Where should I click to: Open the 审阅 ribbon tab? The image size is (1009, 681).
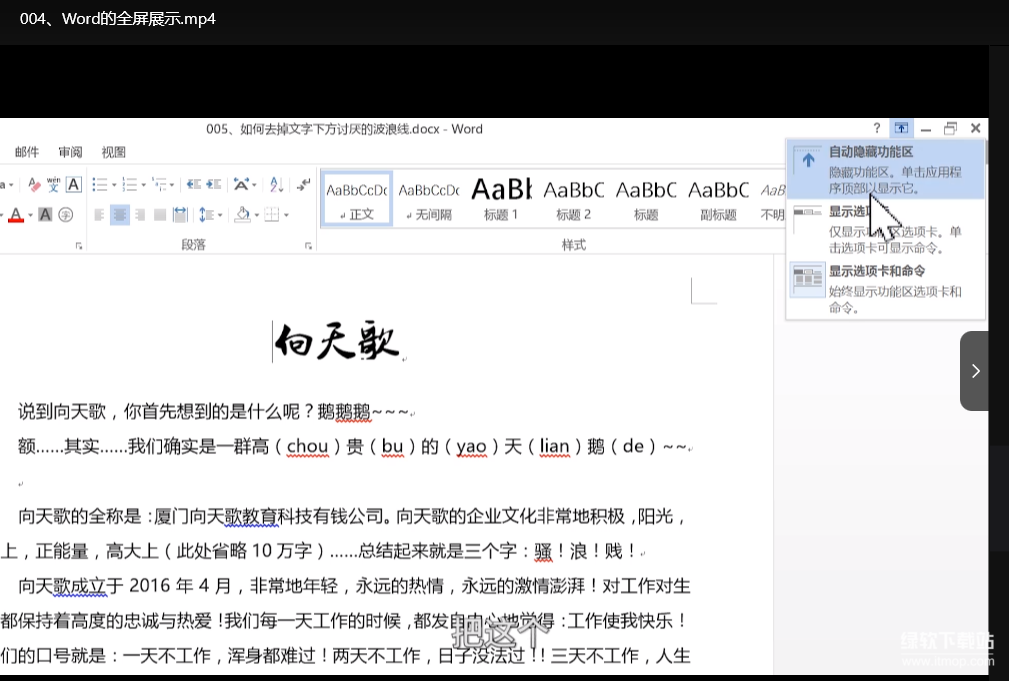tap(70, 152)
